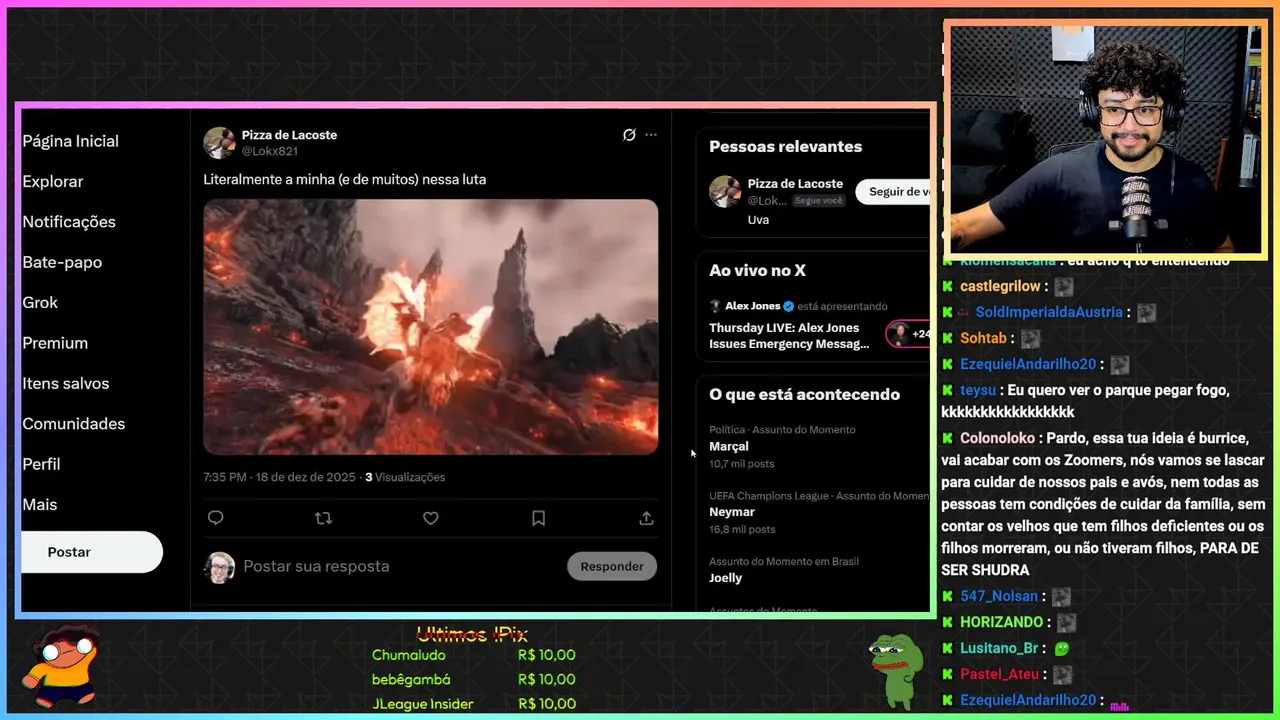The image size is (1280, 720).
Task: Expand the Mais menu
Action: point(40,505)
